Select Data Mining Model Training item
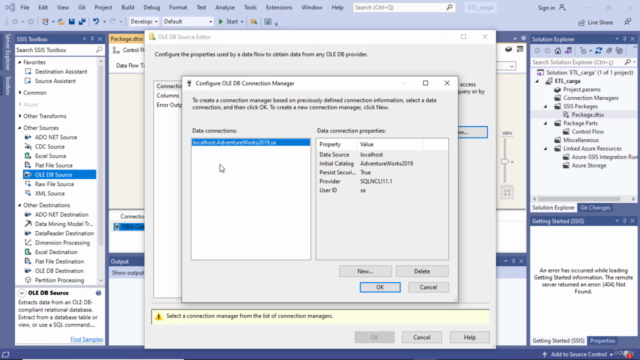The width and height of the screenshot is (640, 360). [64, 224]
